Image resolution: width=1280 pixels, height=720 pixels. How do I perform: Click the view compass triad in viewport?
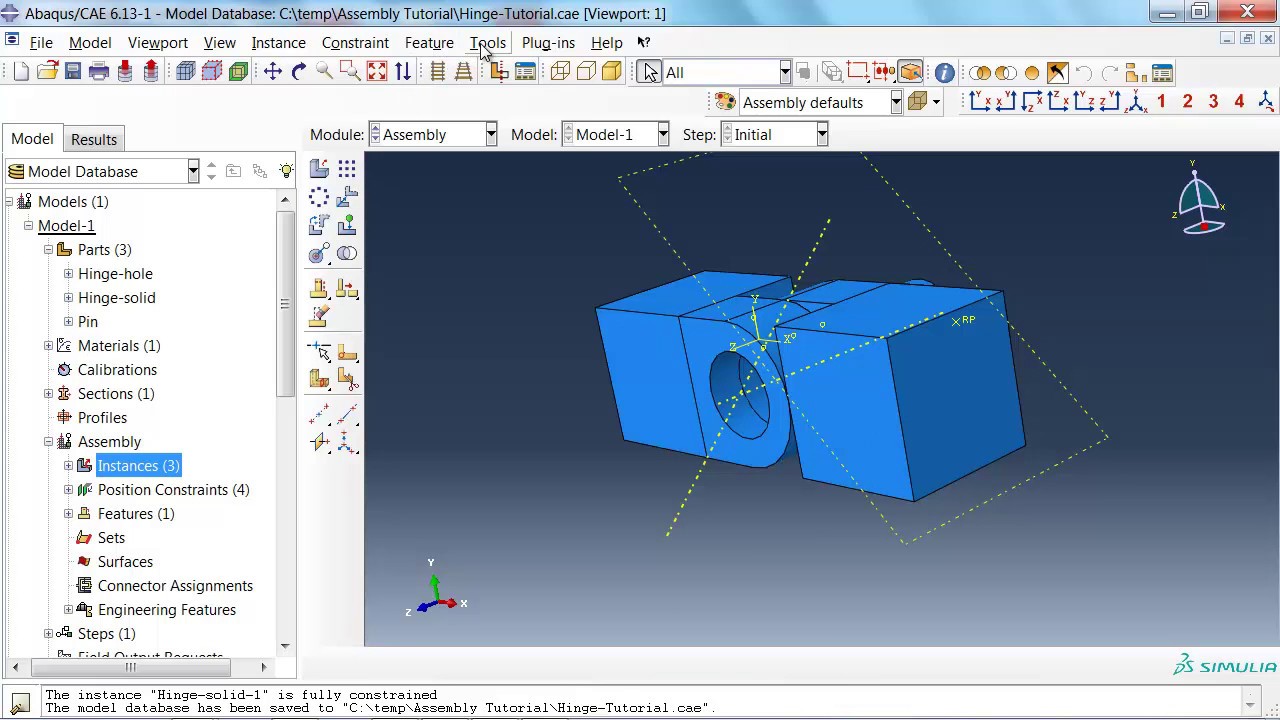tap(1199, 197)
